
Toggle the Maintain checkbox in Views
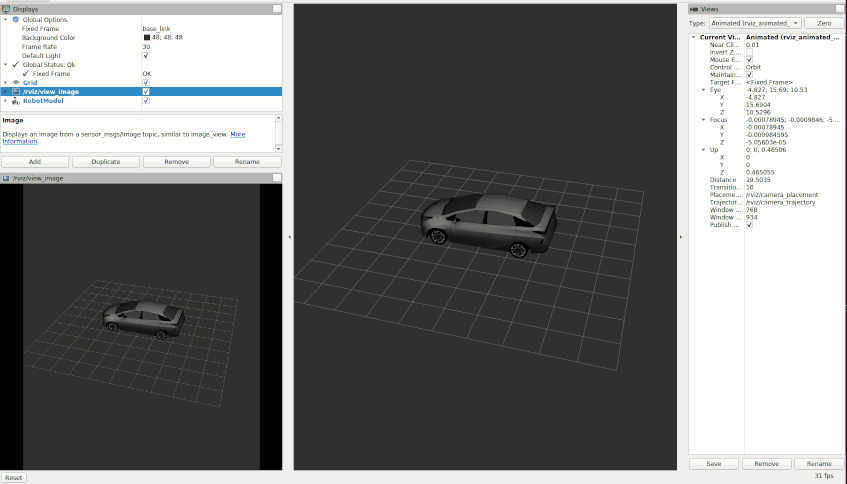tap(749, 75)
